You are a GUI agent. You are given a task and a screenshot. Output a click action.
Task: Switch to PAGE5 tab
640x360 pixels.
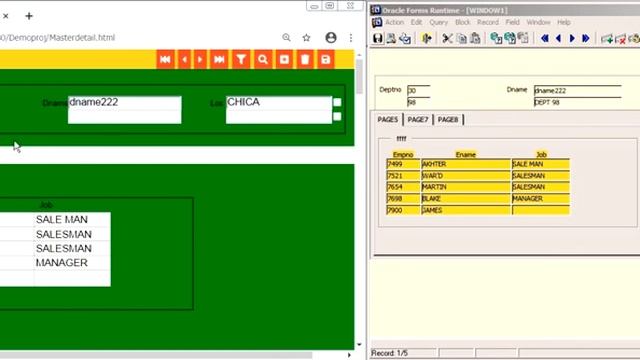click(388, 119)
